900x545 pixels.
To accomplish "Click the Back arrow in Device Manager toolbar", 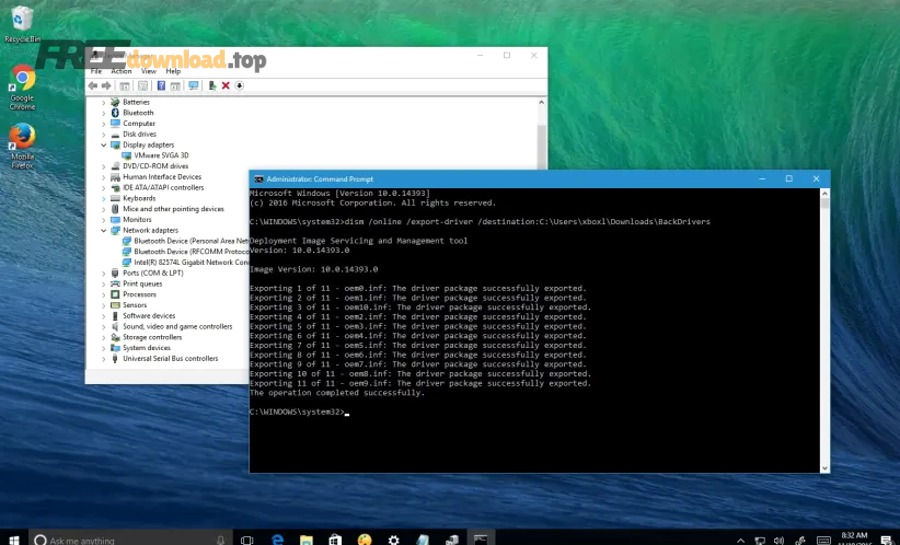I will tap(92, 85).
